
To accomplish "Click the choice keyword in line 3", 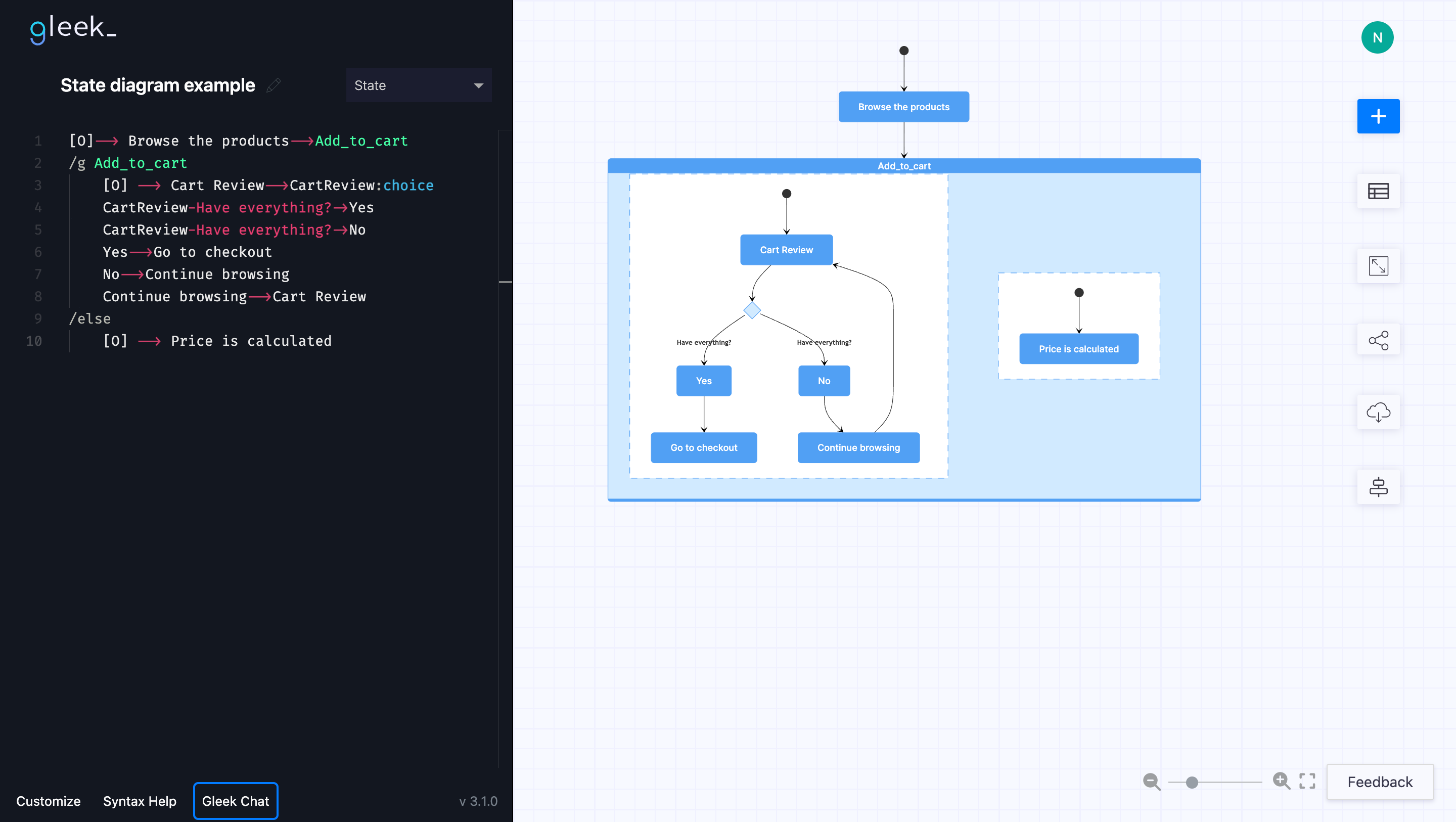I will [408, 186].
